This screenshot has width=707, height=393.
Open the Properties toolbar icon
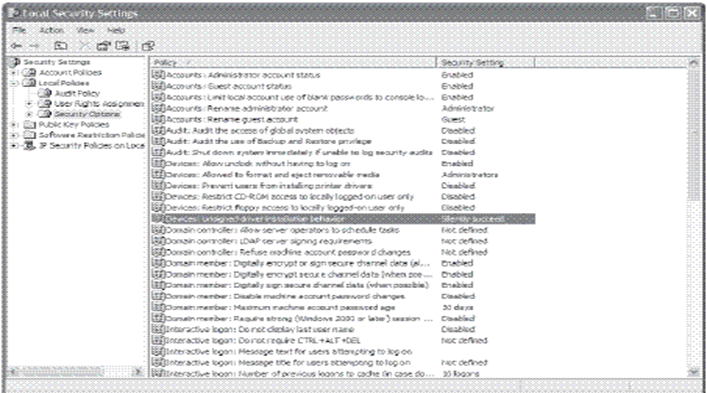coord(104,46)
